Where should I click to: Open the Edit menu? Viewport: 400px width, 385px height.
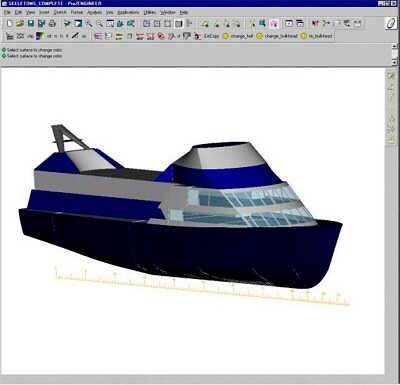pyautogui.click(x=18, y=12)
